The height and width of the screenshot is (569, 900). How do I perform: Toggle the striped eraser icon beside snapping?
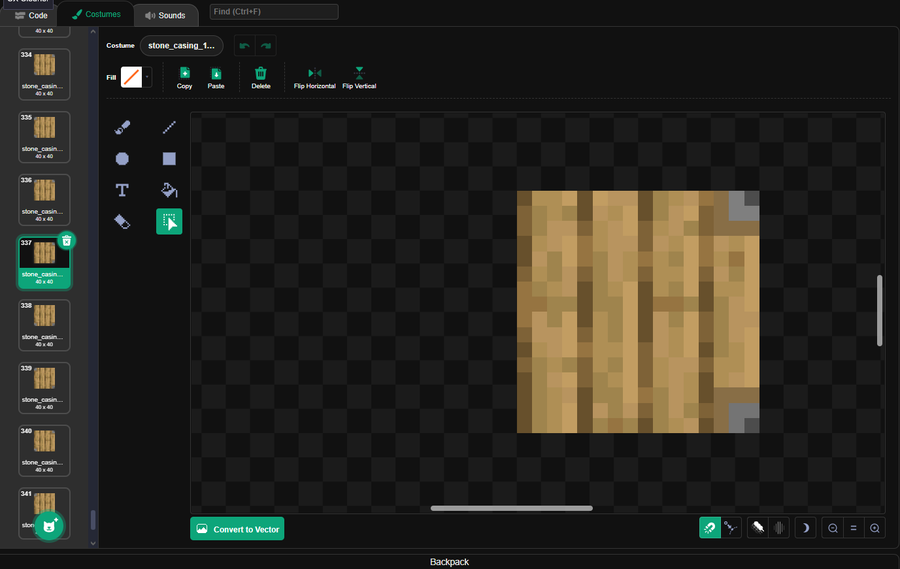(758, 528)
